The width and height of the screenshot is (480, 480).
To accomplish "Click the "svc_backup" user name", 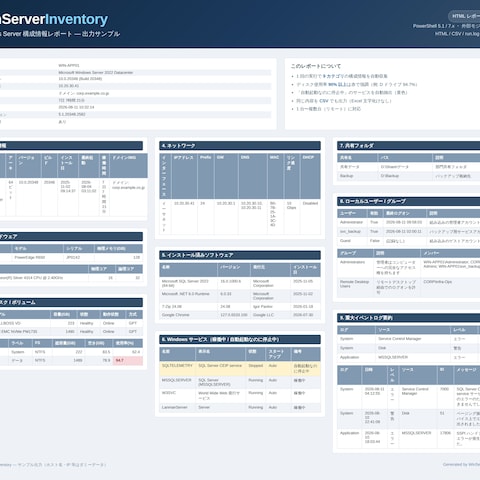I will (x=350, y=231).
